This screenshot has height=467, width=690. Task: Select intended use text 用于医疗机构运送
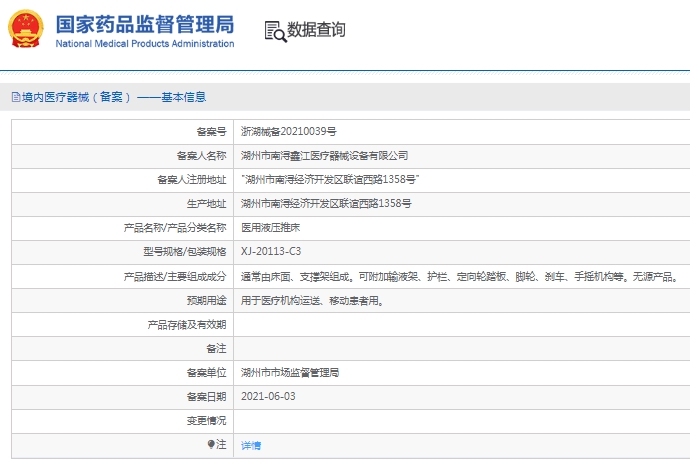pos(312,301)
